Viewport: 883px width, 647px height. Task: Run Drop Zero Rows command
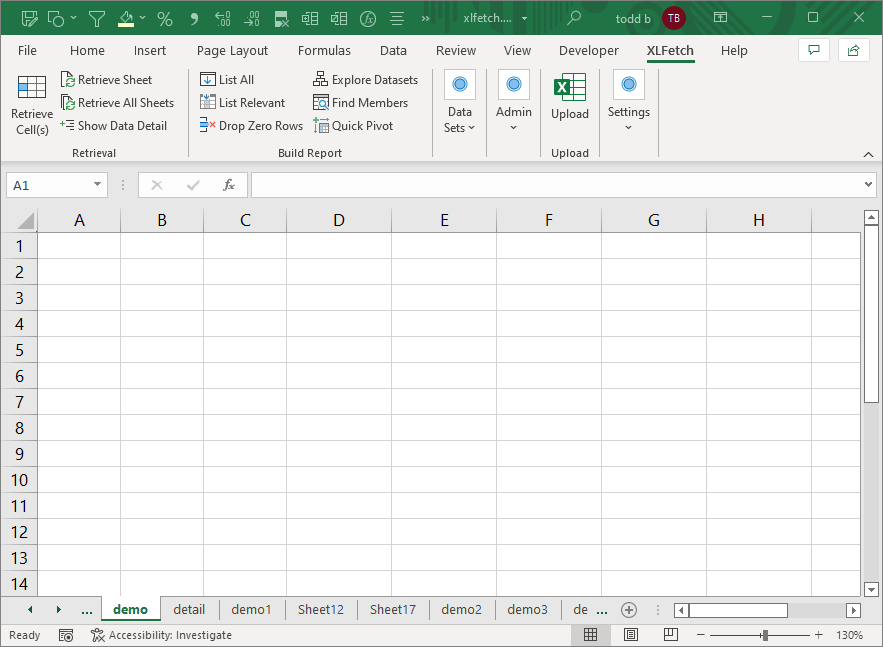pyautogui.click(x=251, y=126)
